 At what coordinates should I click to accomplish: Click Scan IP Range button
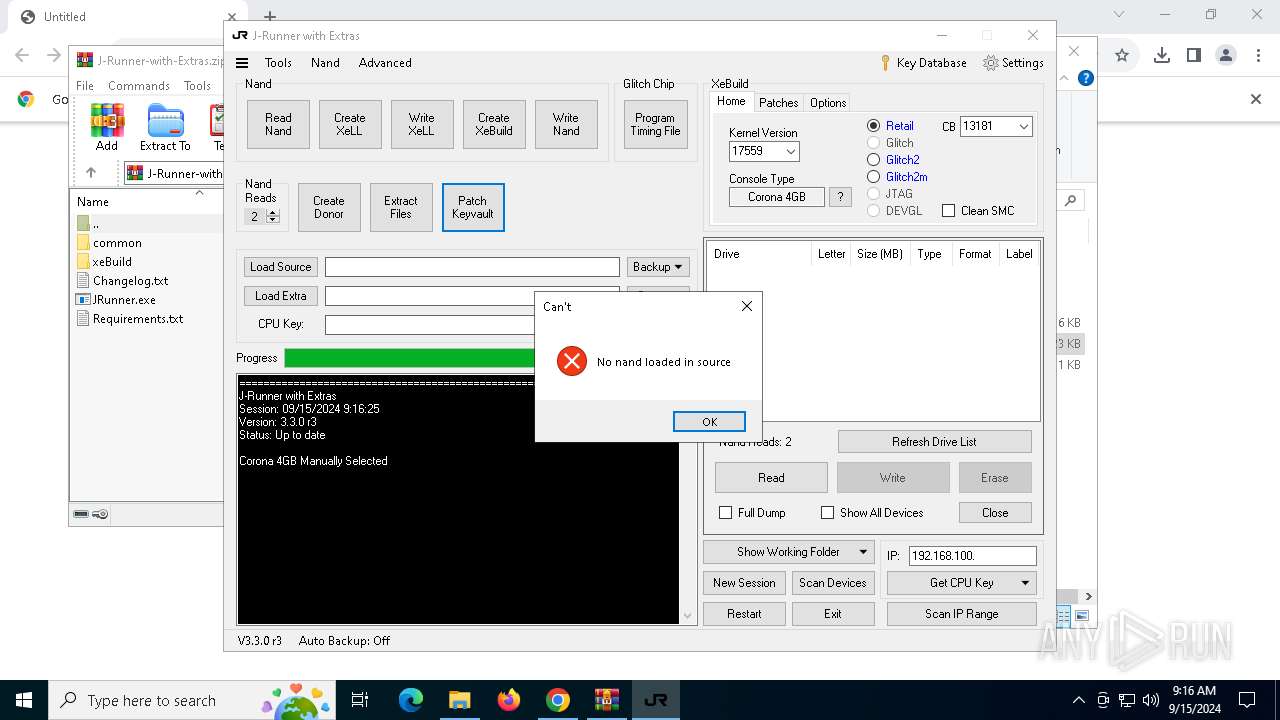tap(961, 614)
